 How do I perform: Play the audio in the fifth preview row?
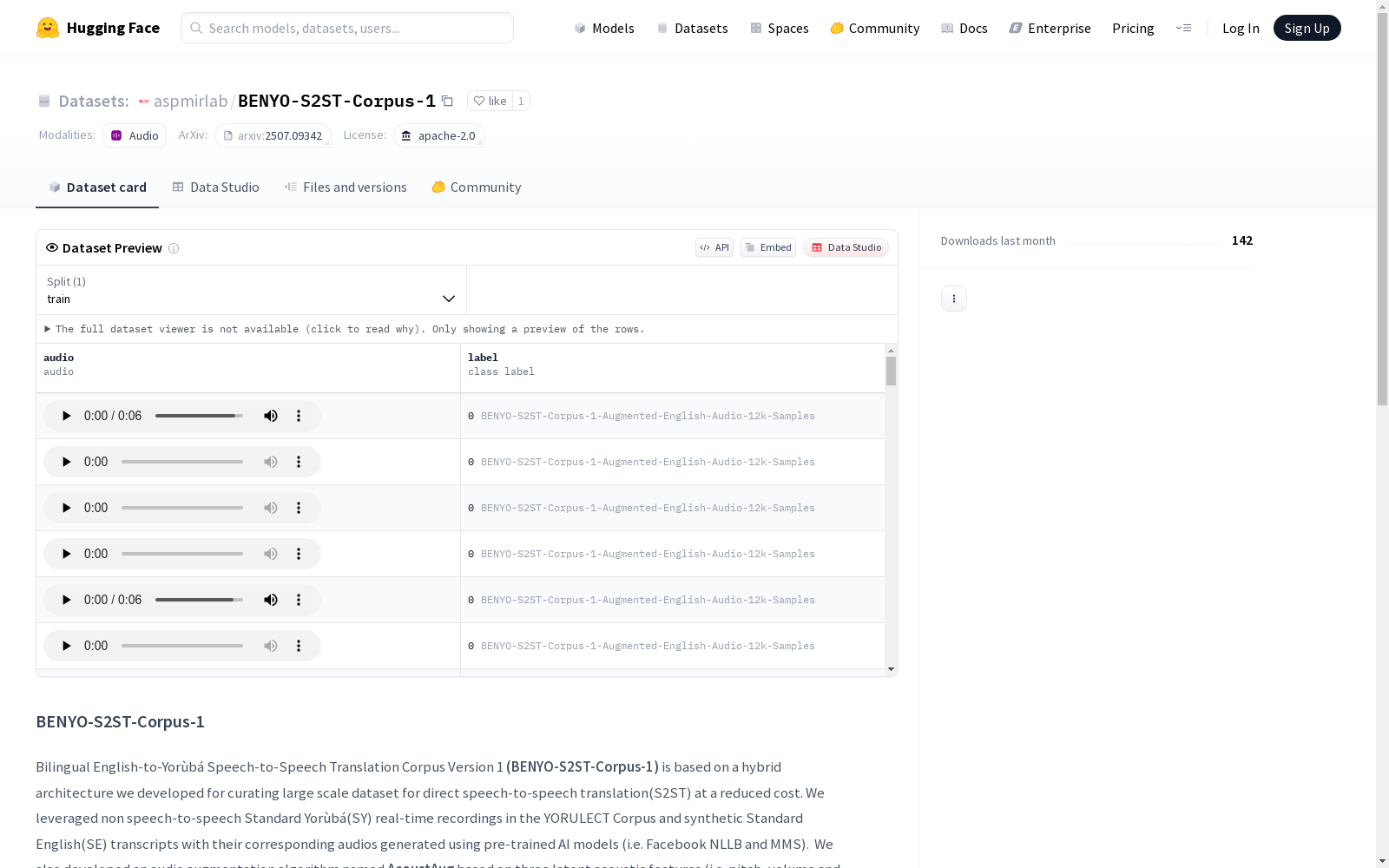tap(66, 600)
